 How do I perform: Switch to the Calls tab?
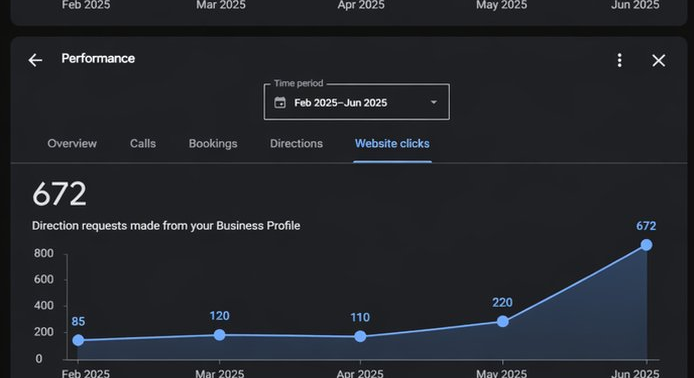coord(143,143)
